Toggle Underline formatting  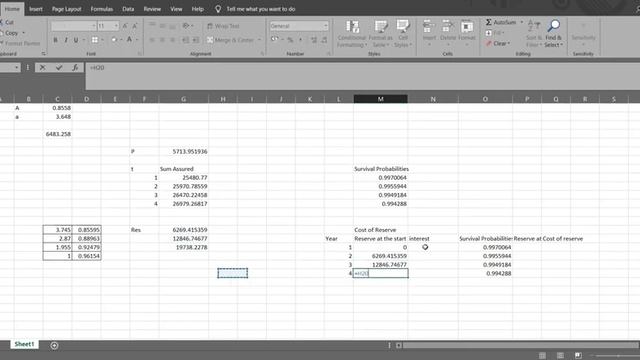(x=76, y=40)
